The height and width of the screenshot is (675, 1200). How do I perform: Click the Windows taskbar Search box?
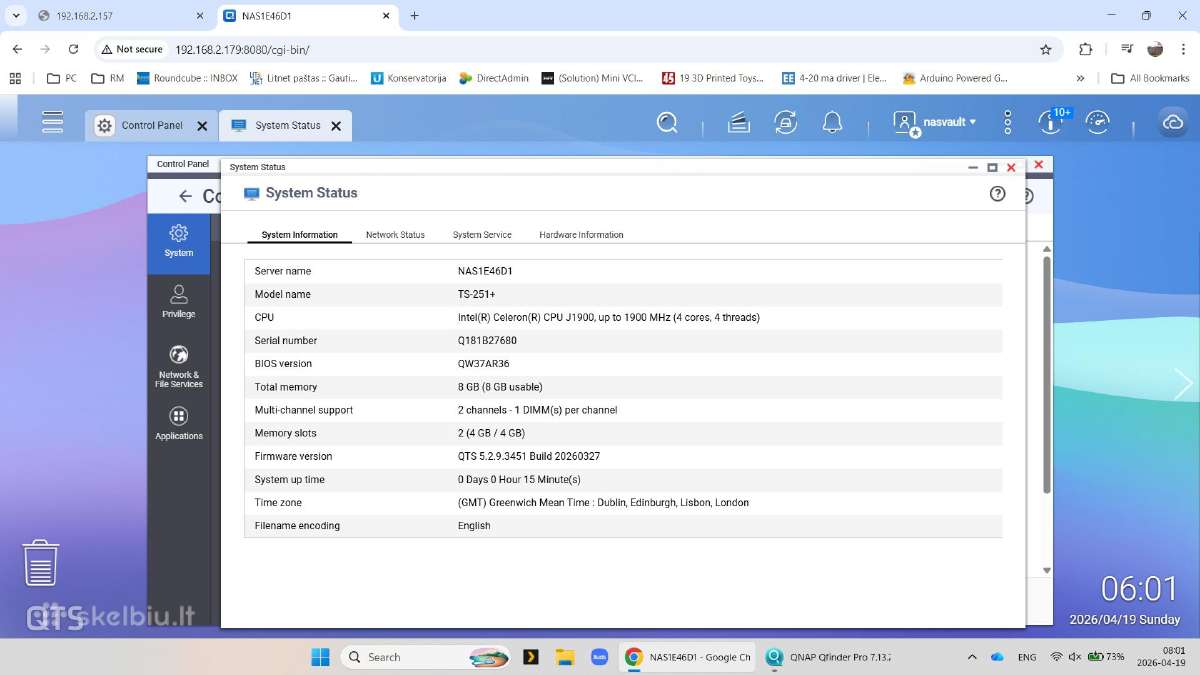click(426, 657)
